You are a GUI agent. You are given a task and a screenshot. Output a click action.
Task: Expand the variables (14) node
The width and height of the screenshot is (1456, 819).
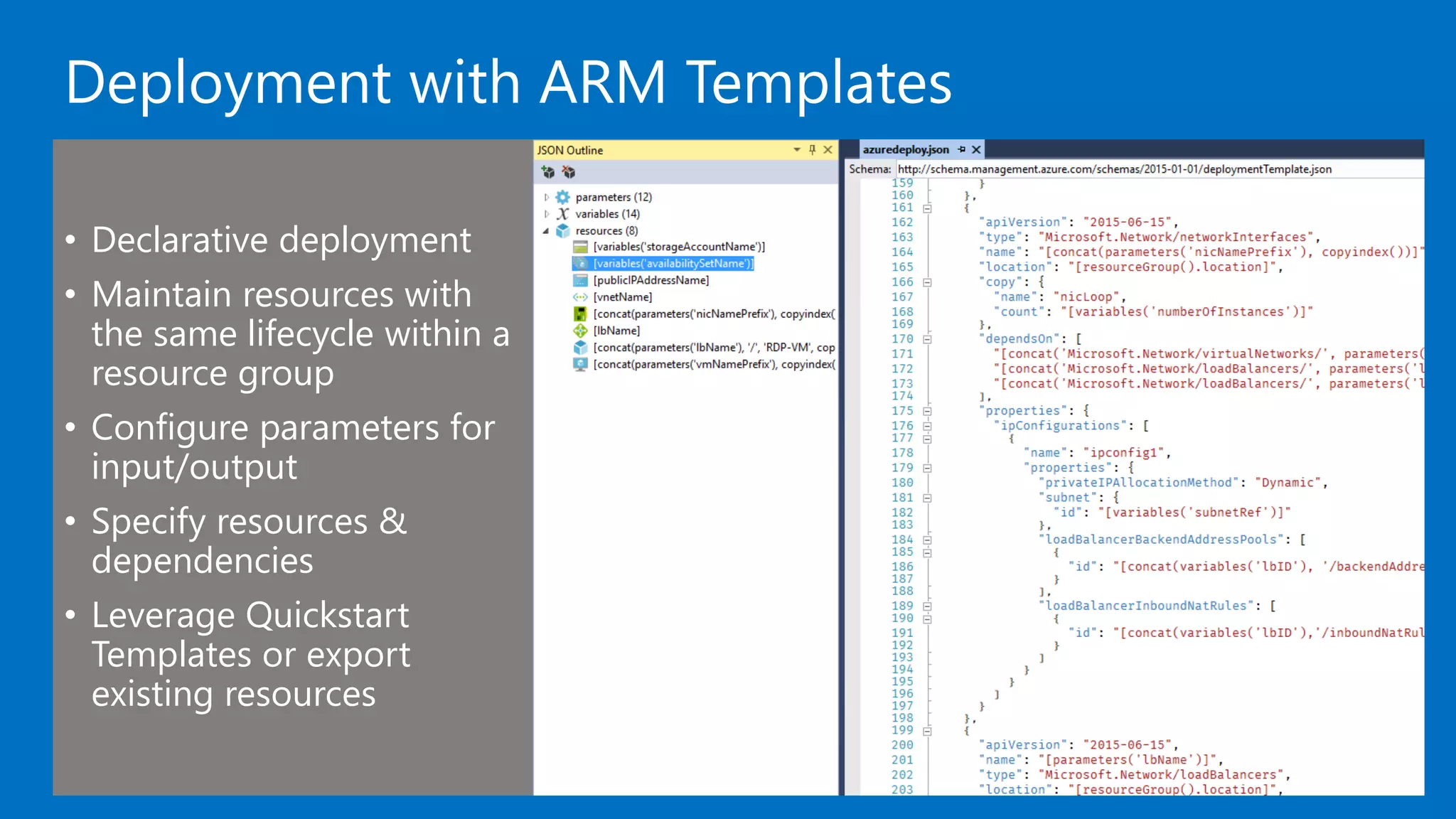[x=546, y=214]
